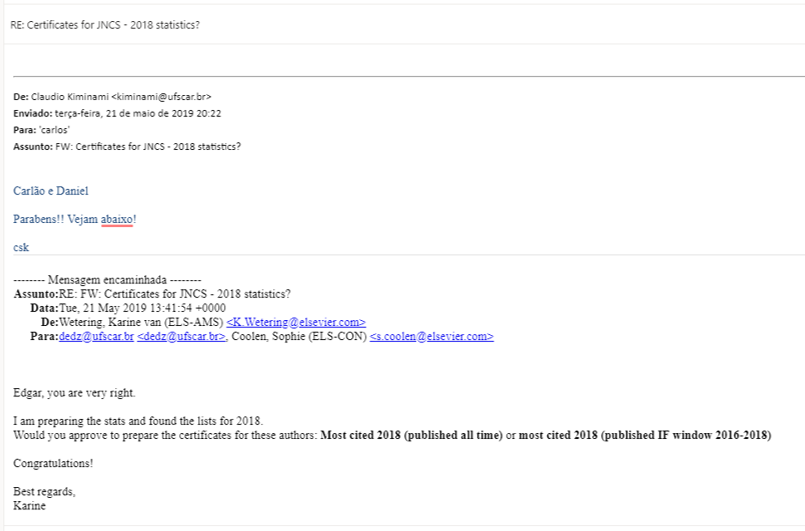Click bold text mentioning 'IF window 2016-2018'

pyautogui.click(x=645, y=435)
